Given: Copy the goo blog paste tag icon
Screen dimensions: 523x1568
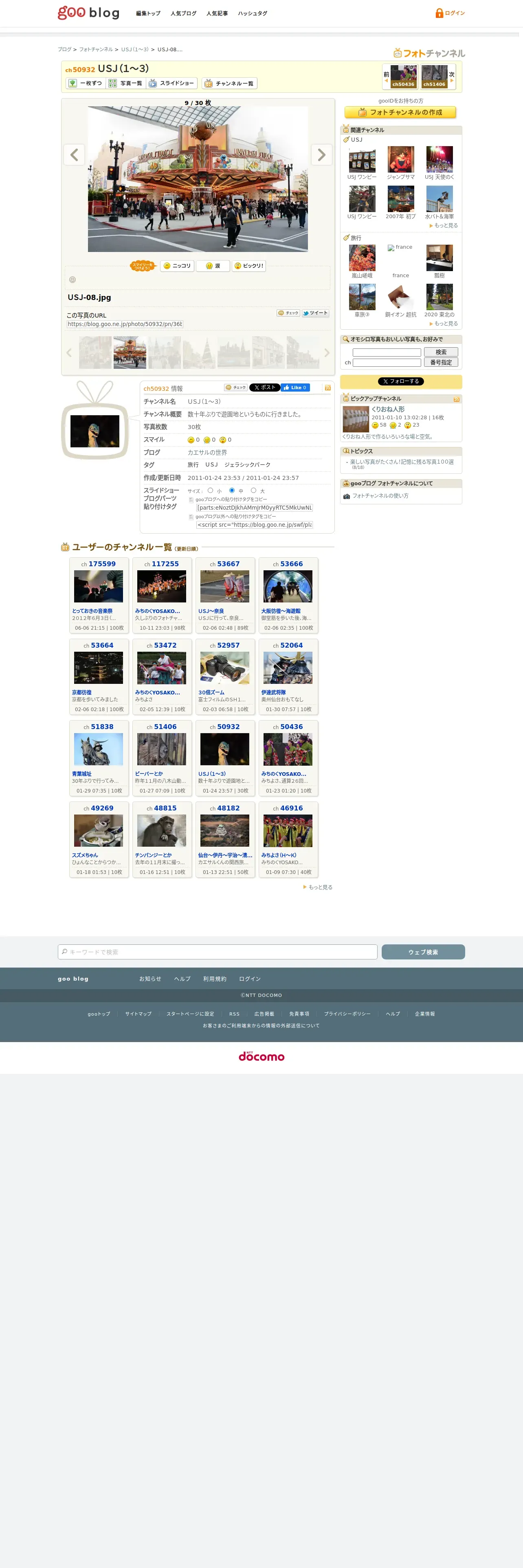Looking at the screenshot, I should coord(191,500).
